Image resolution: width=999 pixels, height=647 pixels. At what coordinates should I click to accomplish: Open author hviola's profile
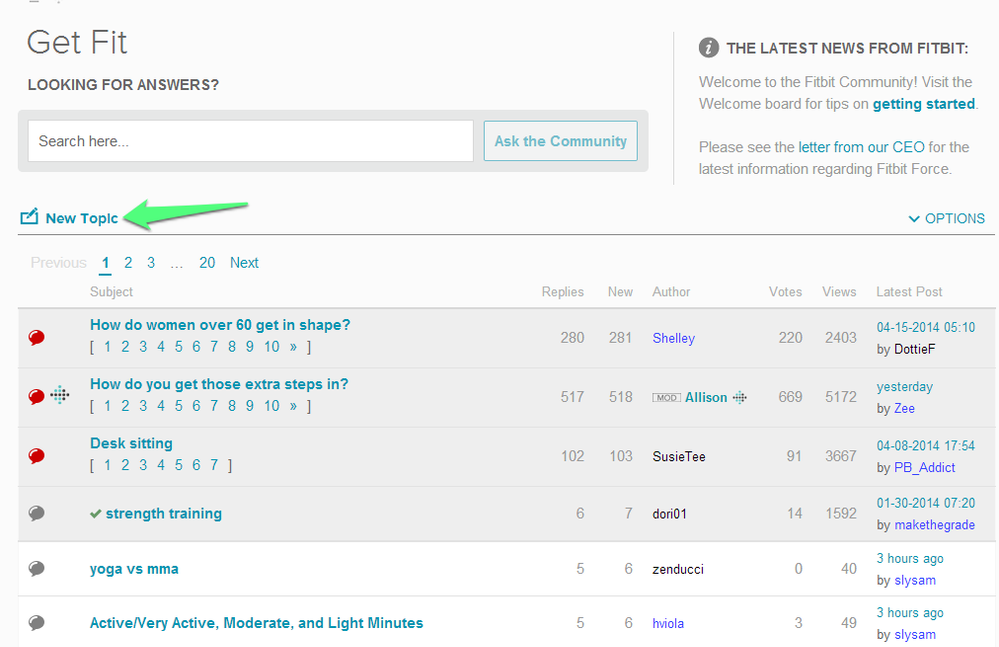[668, 623]
